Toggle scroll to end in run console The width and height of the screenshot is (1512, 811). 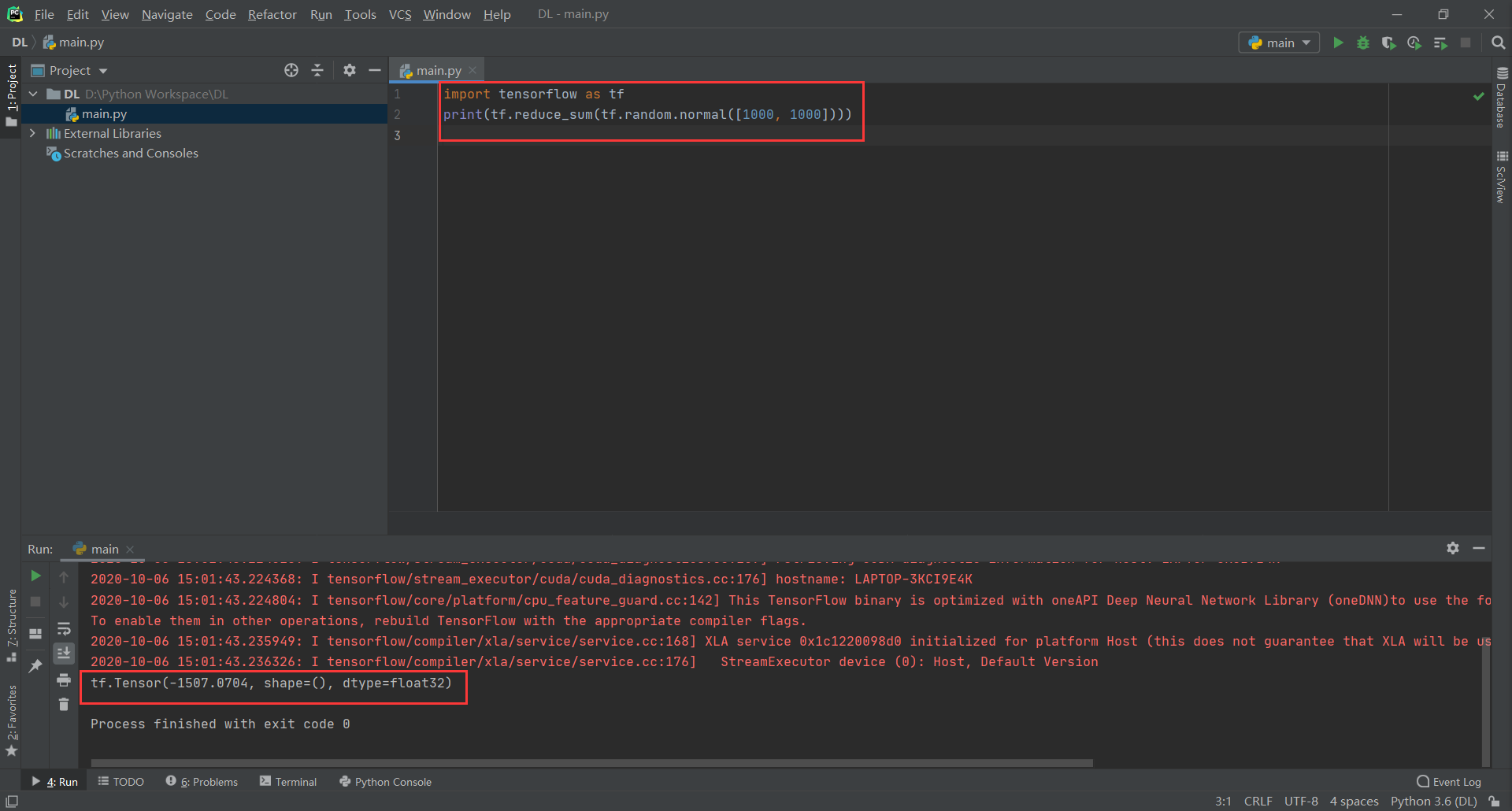[x=64, y=654]
